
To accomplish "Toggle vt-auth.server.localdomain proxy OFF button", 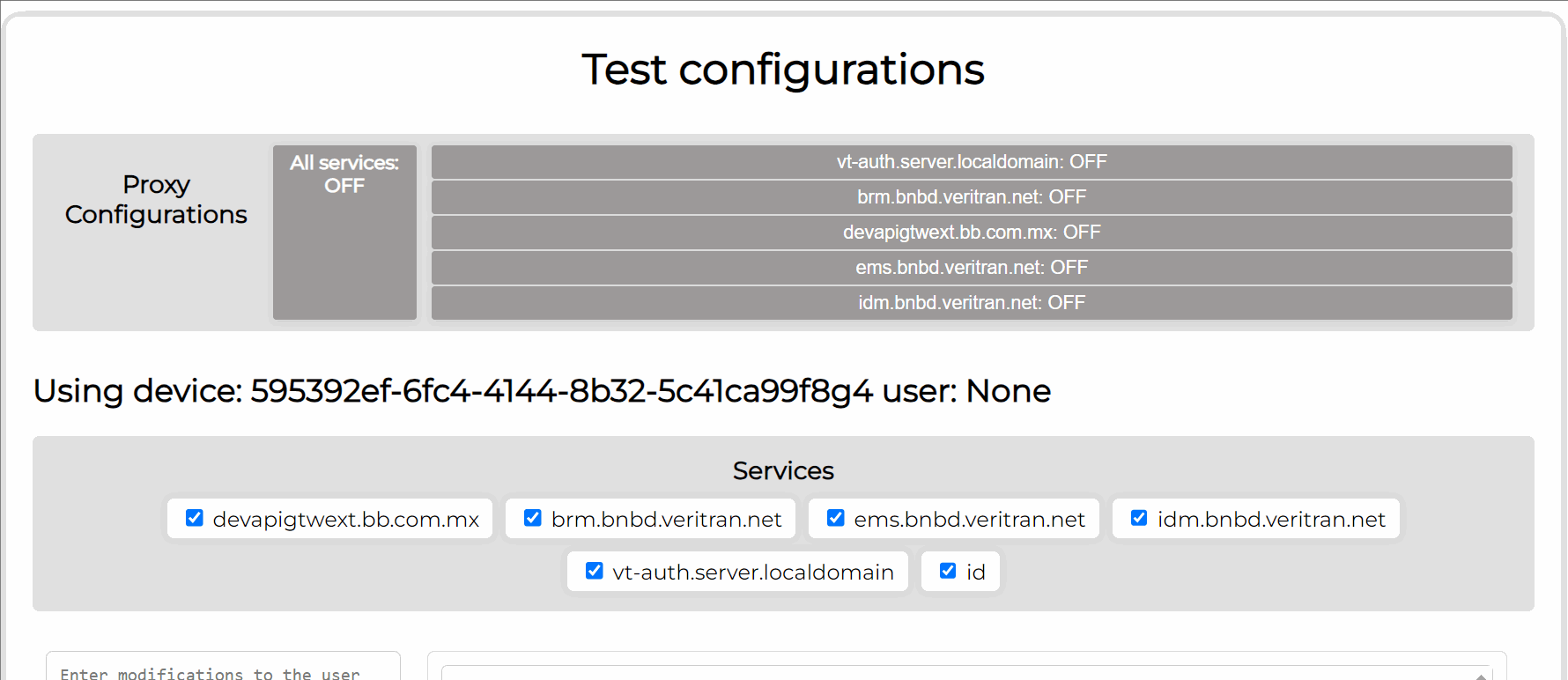I will (x=971, y=162).
